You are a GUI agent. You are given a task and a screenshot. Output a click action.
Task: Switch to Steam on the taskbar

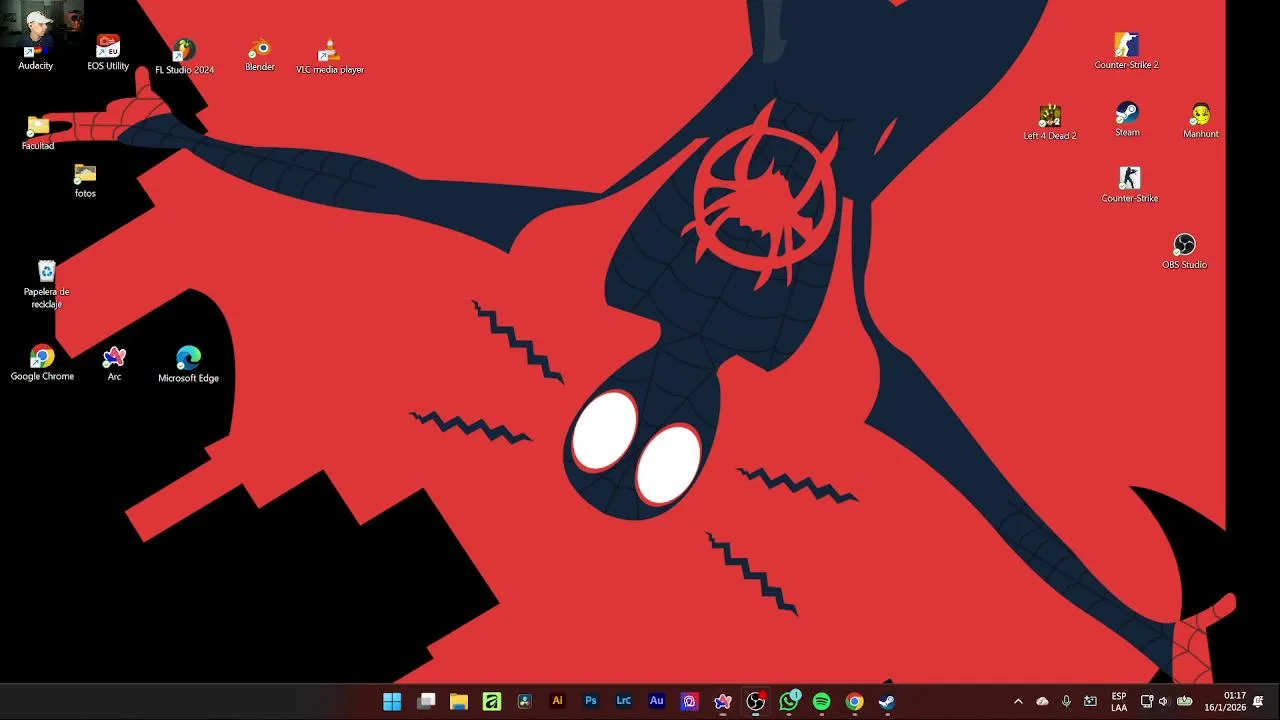[887, 702]
